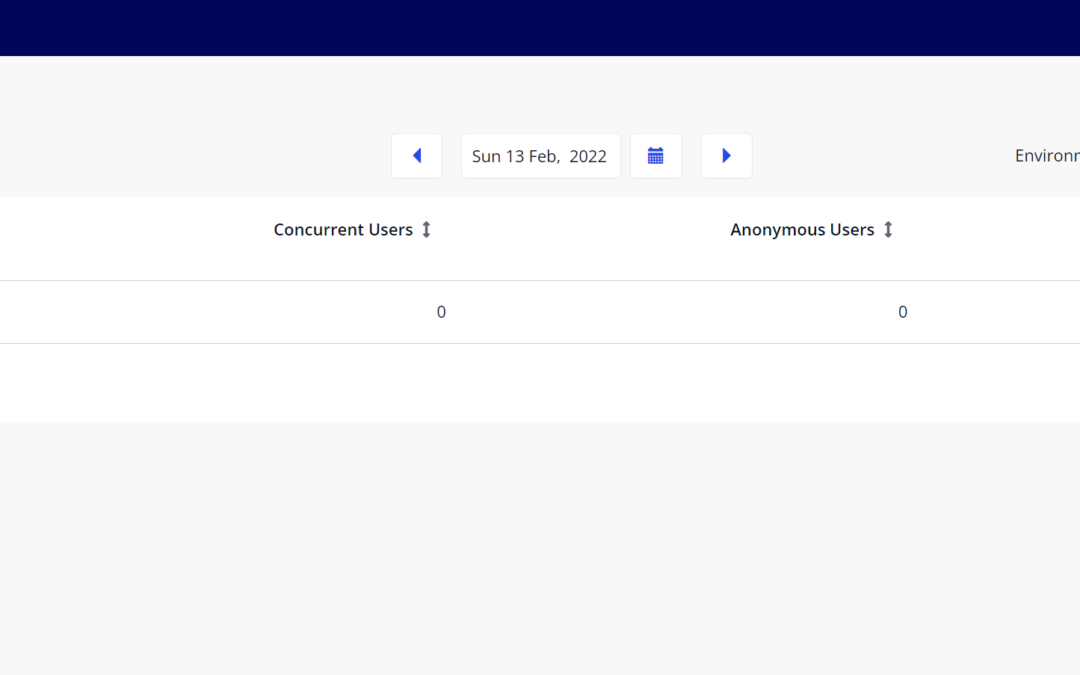Click the Concurrent Users column header text
Screen dimensions: 1080x675
click(x=343, y=230)
